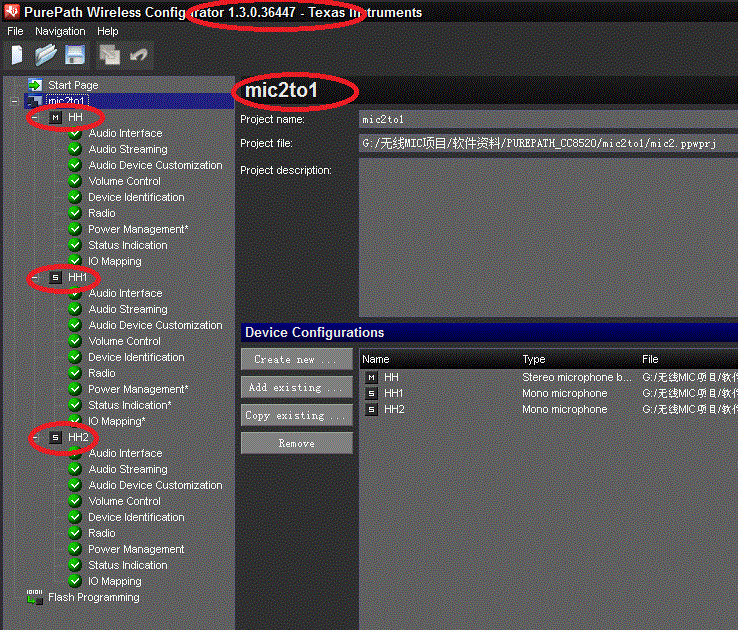The width and height of the screenshot is (738, 630).
Task: Open HH1 IO Mapping* page
Action: coord(117,421)
